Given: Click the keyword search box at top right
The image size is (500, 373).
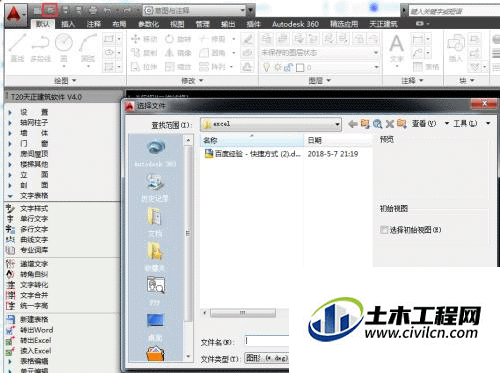Looking at the screenshot, I should 454,11.
